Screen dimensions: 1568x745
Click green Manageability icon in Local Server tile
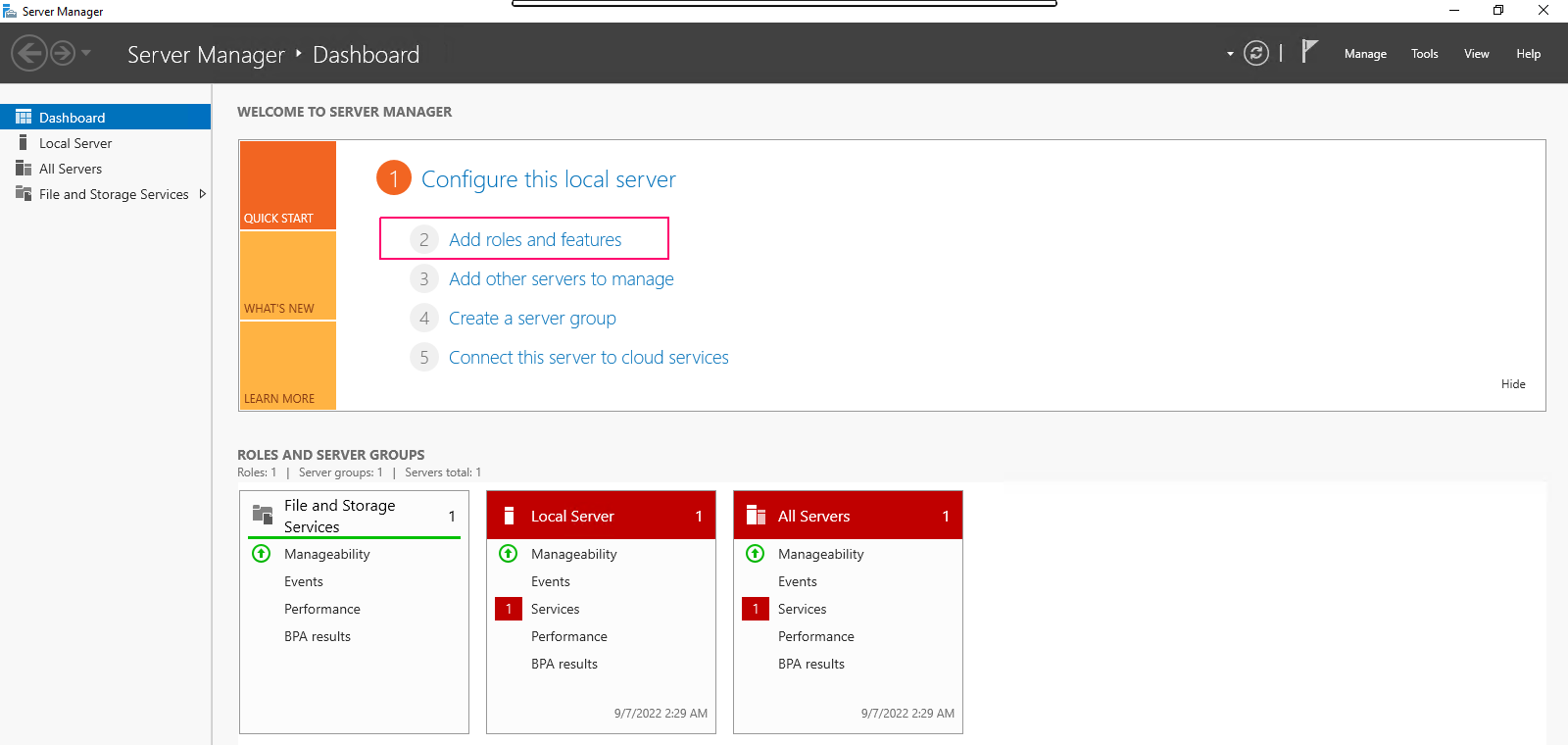tap(509, 554)
